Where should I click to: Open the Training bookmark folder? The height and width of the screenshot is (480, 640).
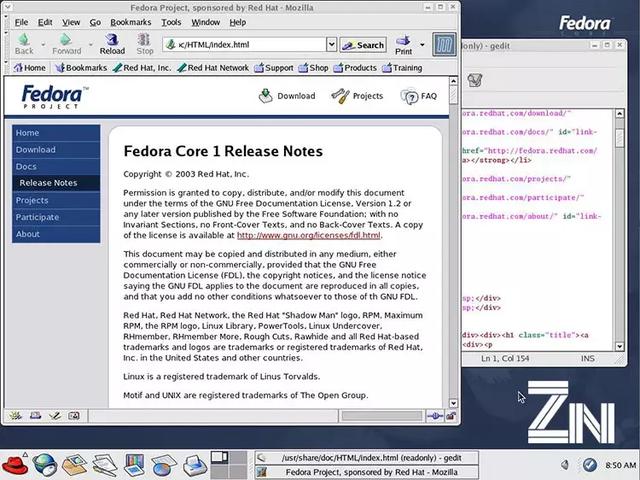[x=402, y=68]
